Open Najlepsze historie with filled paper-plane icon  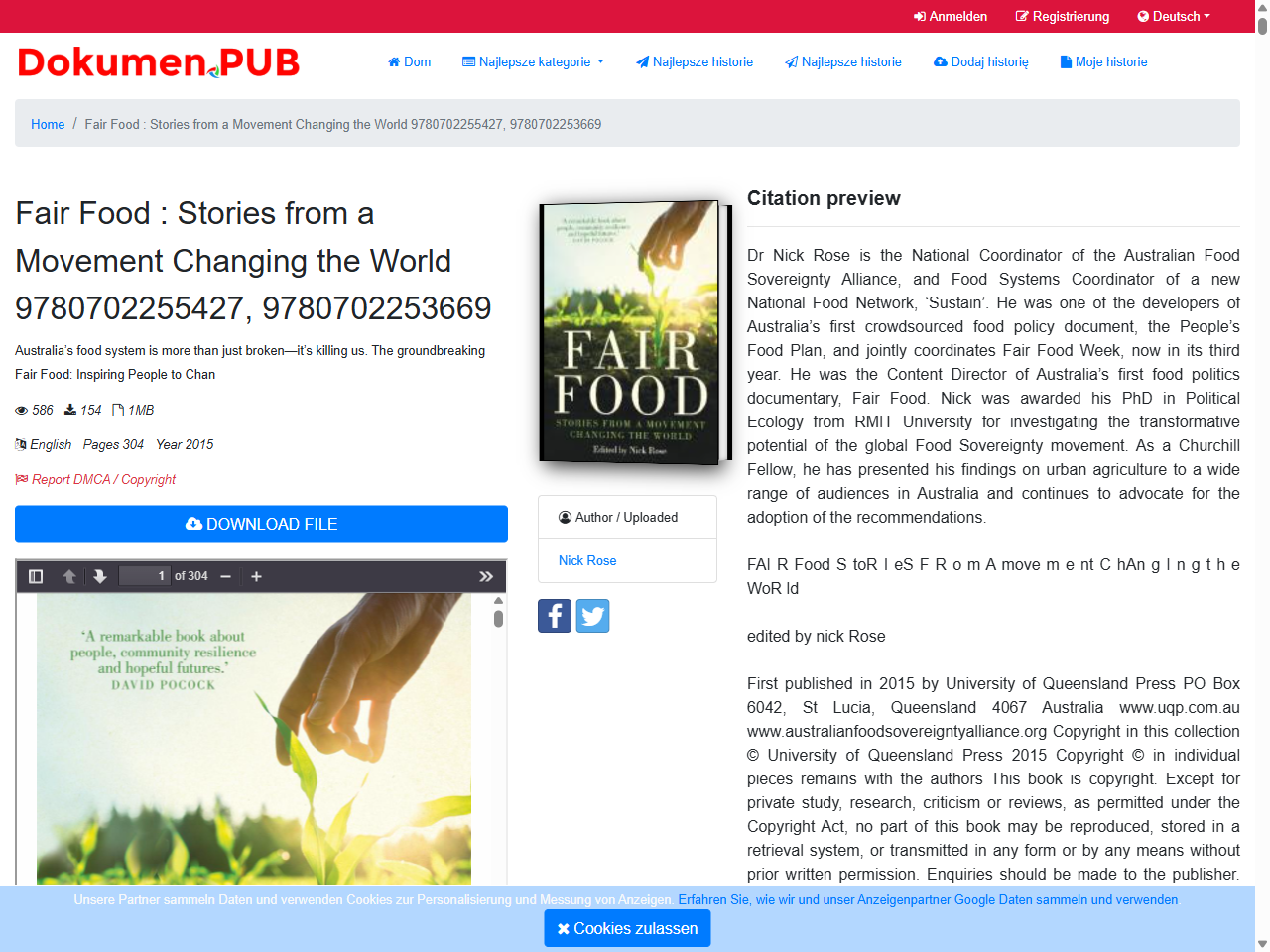point(695,61)
